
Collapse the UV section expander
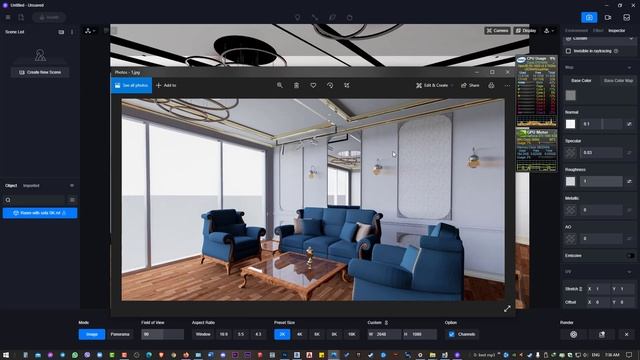629,272
